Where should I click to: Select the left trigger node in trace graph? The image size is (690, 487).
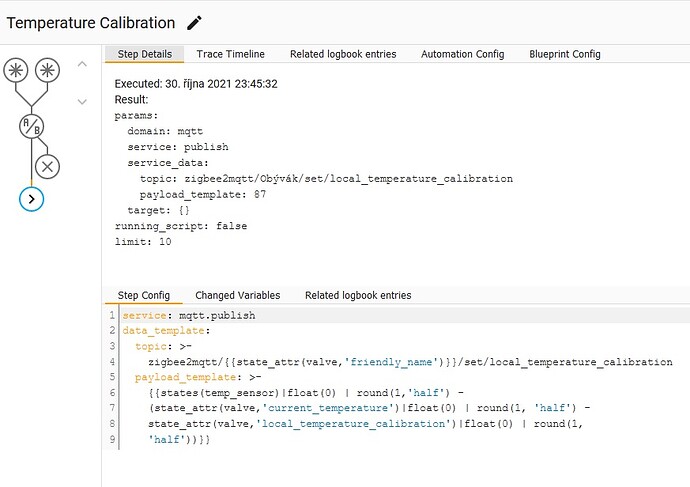pyautogui.click(x=16, y=70)
